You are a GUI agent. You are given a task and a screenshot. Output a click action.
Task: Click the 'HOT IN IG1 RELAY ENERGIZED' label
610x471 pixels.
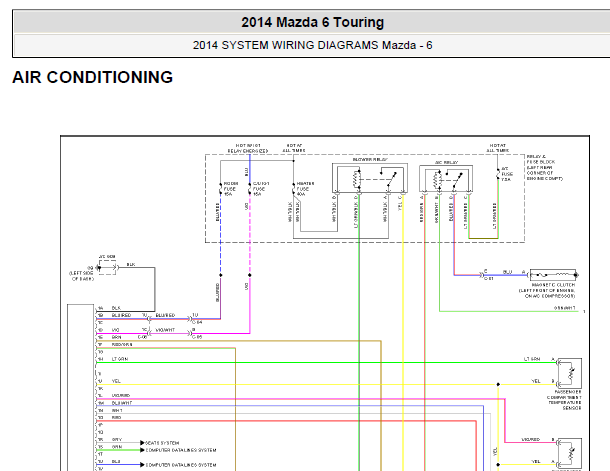pos(248,148)
